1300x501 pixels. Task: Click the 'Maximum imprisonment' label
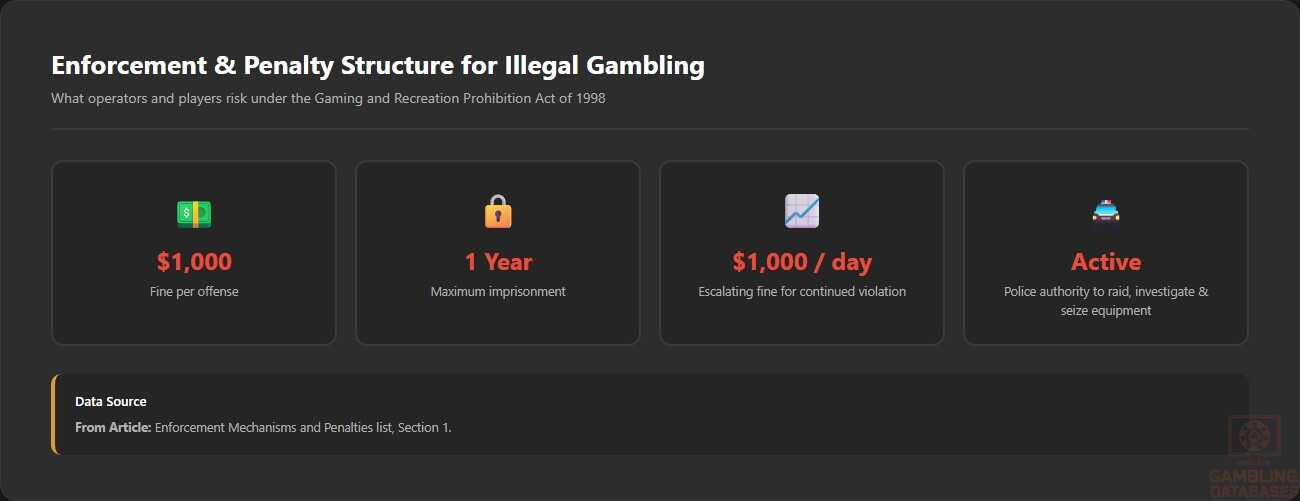pos(498,292)
